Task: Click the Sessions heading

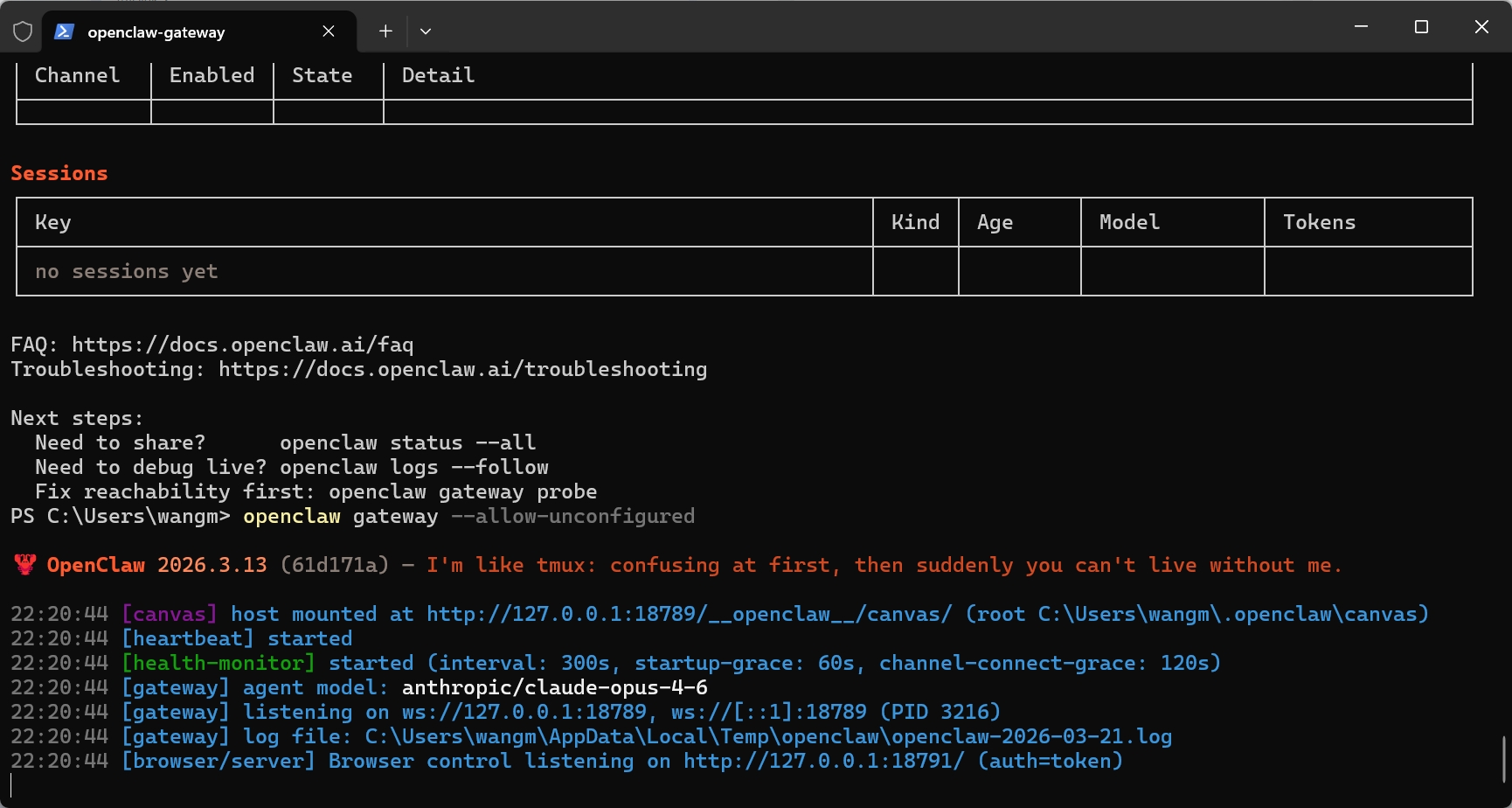Action: point(59,173)
